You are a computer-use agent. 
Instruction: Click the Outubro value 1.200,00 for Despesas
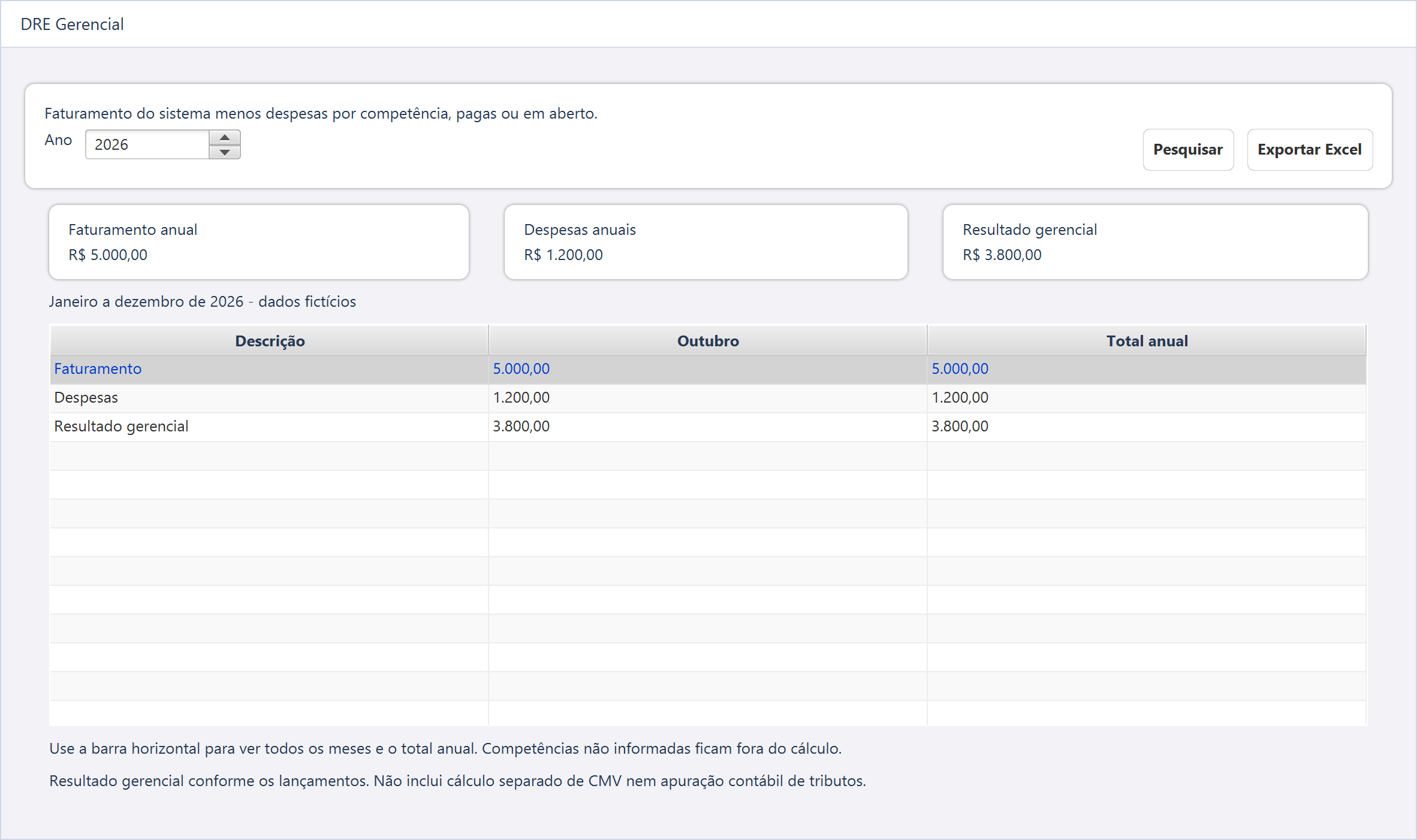coord(521,398)
